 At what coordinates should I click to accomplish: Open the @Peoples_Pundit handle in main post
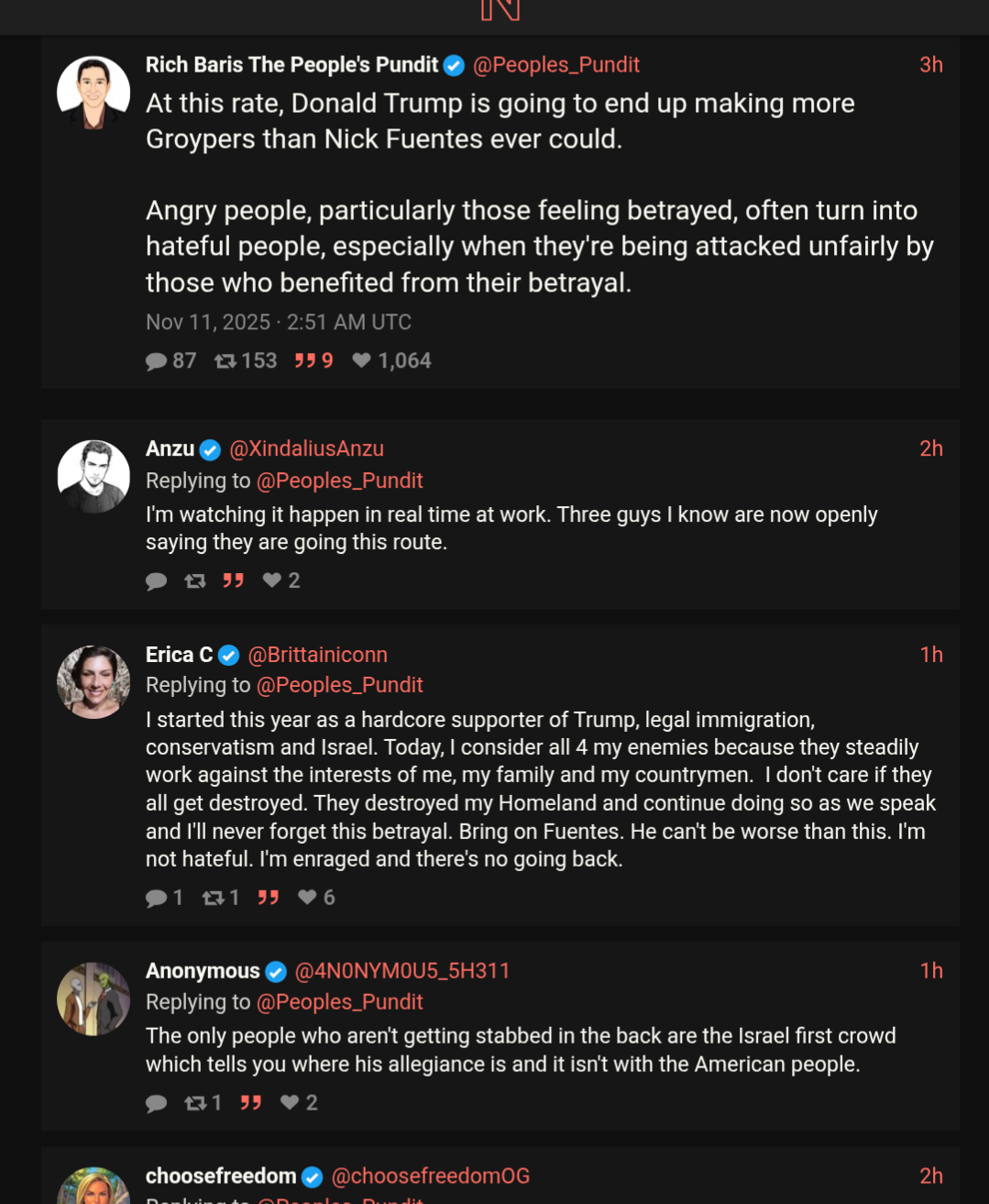pos(556,65)
